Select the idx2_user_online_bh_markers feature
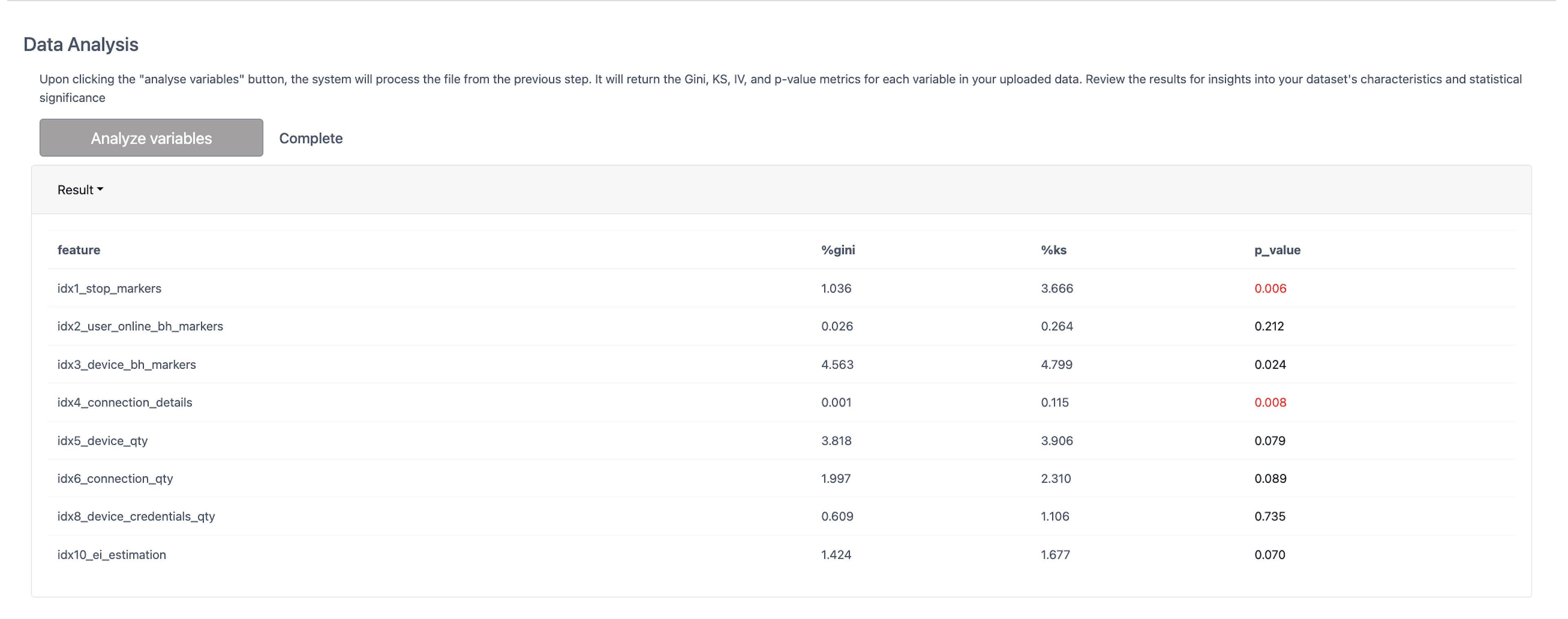This screenshot has width=1568, height=619. pos(140,326)
